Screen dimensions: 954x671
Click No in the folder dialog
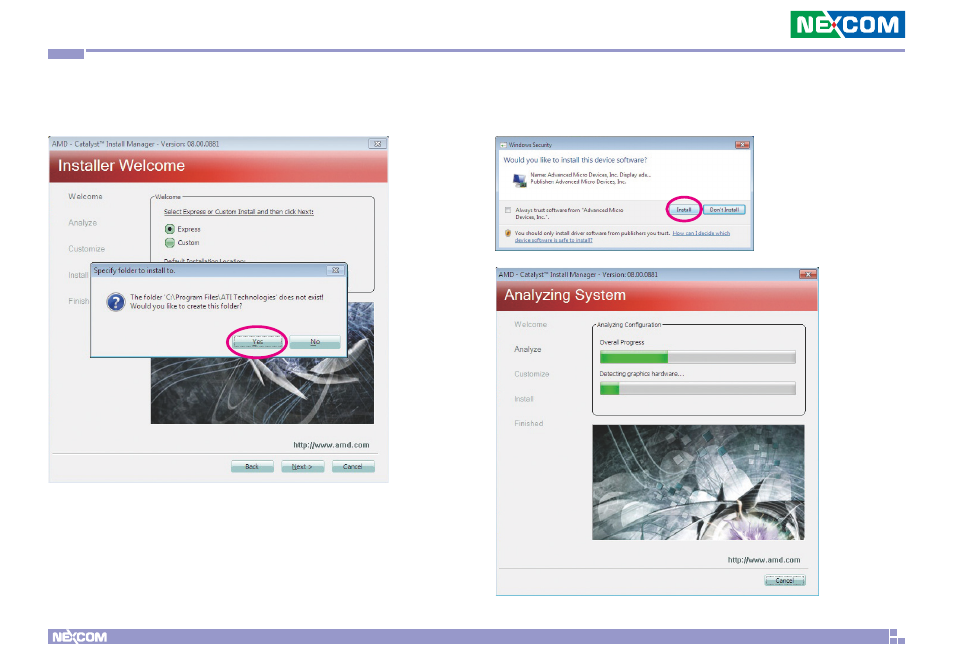[x=315, y=342]
